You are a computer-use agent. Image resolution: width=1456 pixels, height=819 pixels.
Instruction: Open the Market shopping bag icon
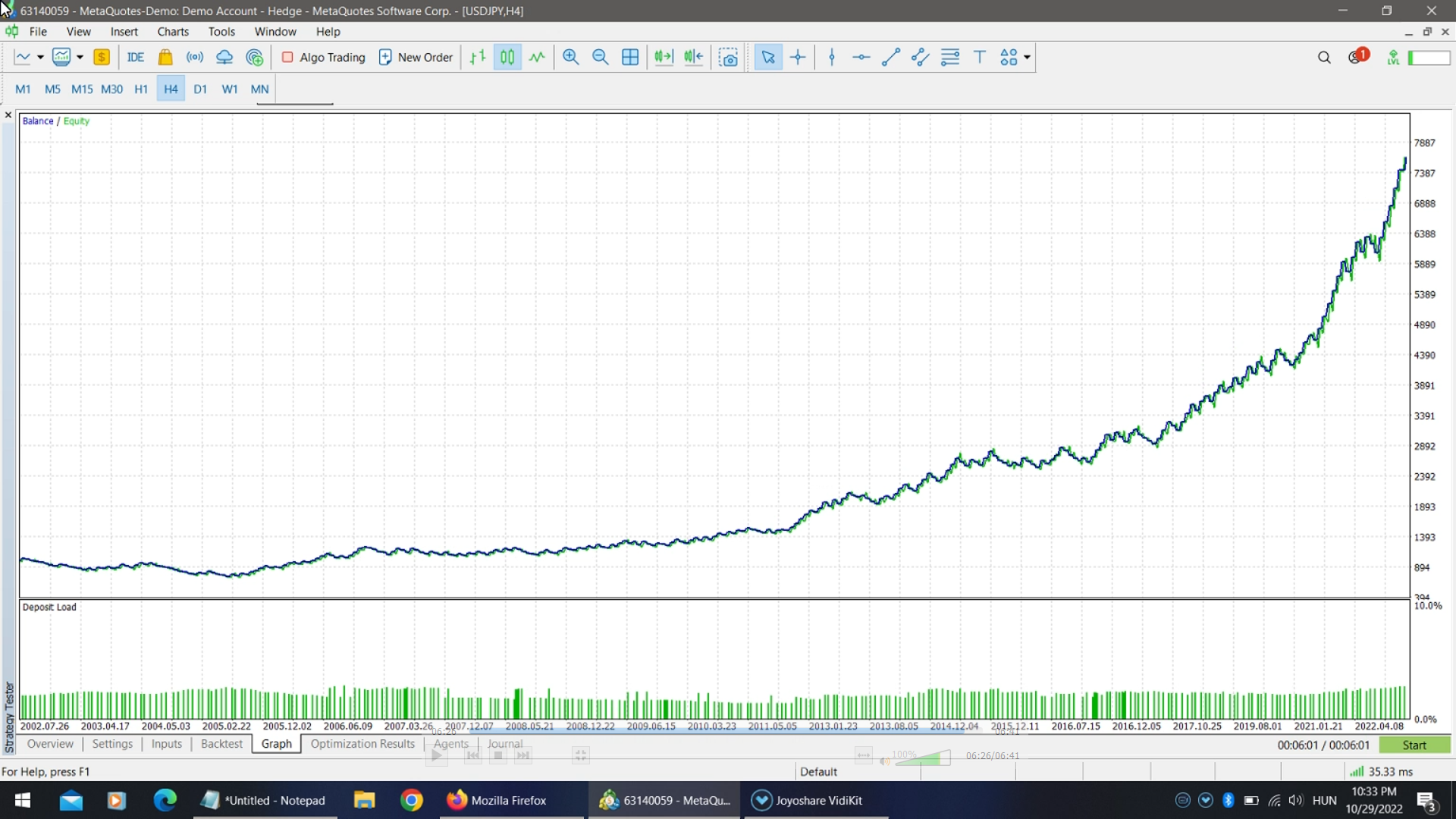tap(165, 57)
